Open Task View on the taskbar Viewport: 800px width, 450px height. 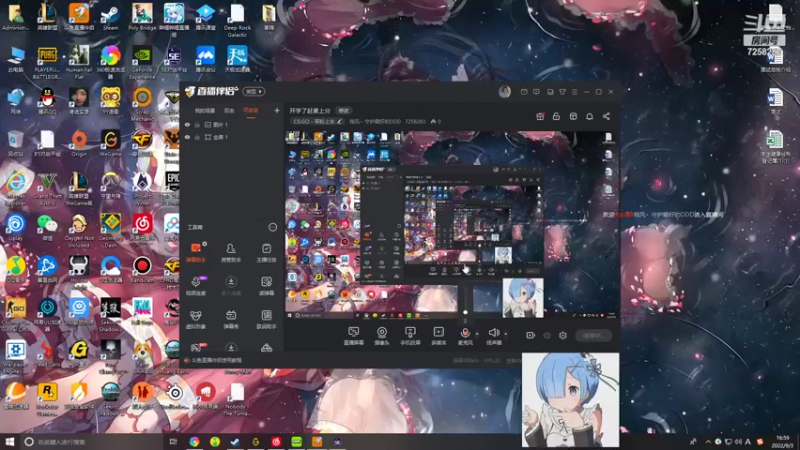173,442
